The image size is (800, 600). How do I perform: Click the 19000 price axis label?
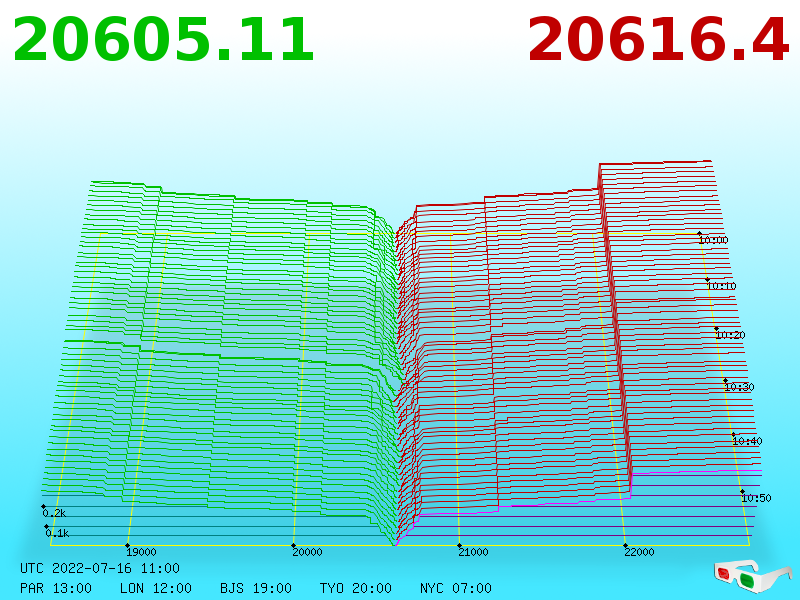coord(141,552)
